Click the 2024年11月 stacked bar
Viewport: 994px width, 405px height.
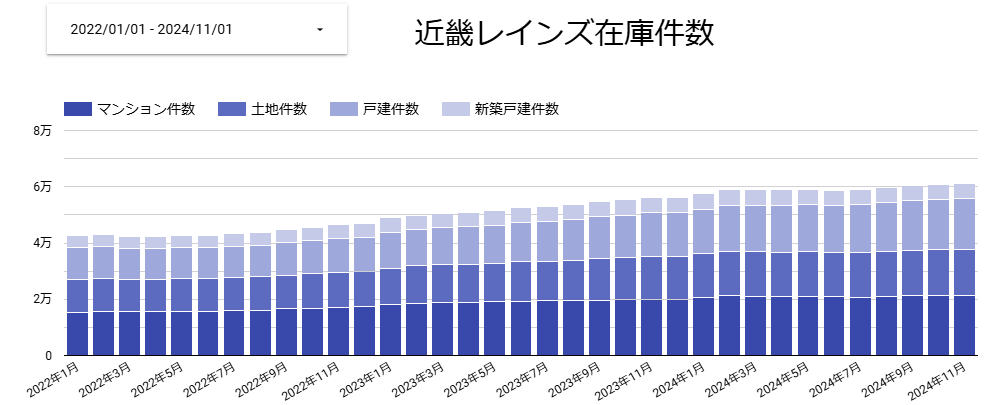(965, 269)
